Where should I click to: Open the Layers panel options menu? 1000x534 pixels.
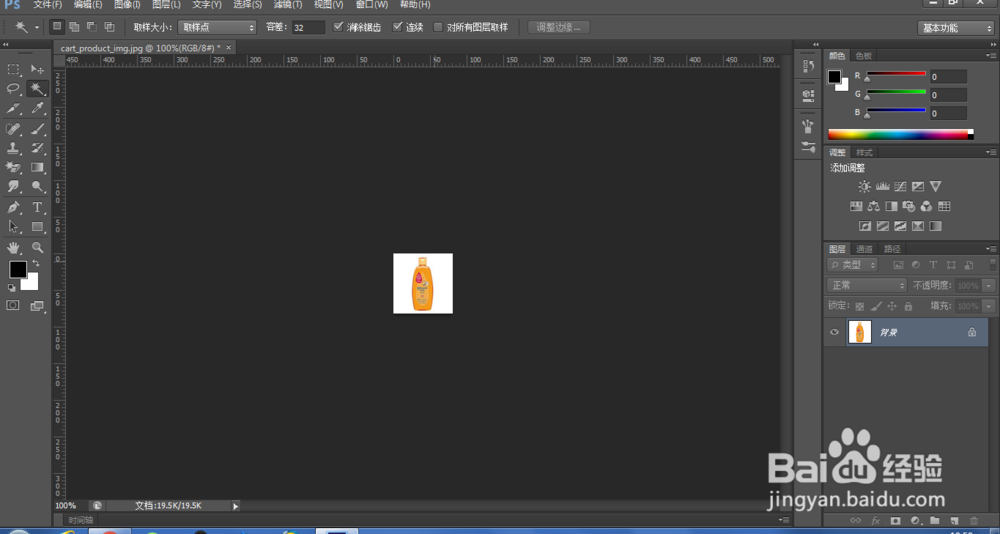click(x=991, y=249)
